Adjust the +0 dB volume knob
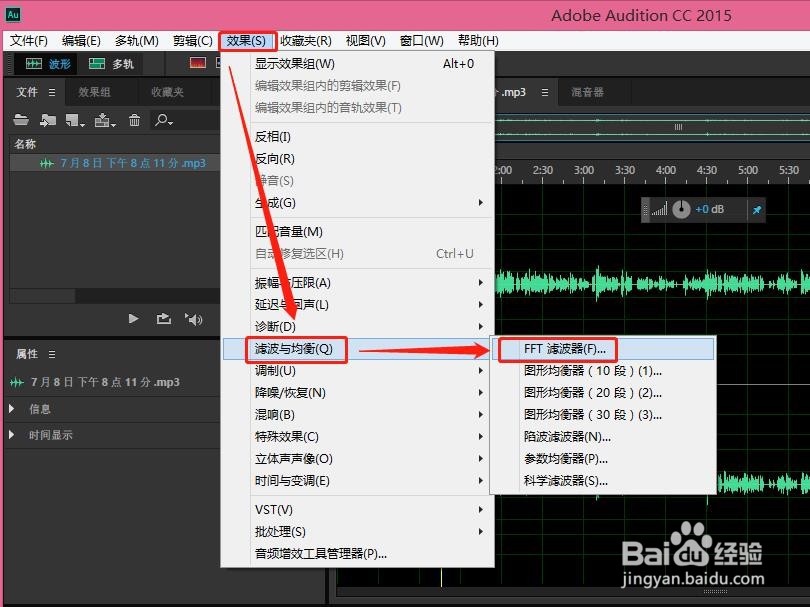Image resolution: width=810 pixels, height=607 pixels. (x=681, y=210)
